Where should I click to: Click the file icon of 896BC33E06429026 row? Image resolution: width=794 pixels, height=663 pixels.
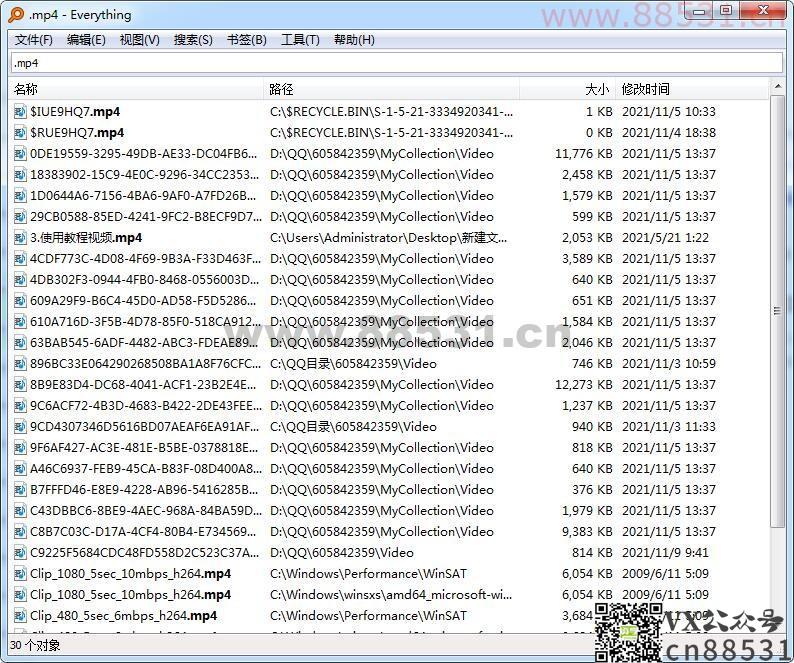coord(20,364)
